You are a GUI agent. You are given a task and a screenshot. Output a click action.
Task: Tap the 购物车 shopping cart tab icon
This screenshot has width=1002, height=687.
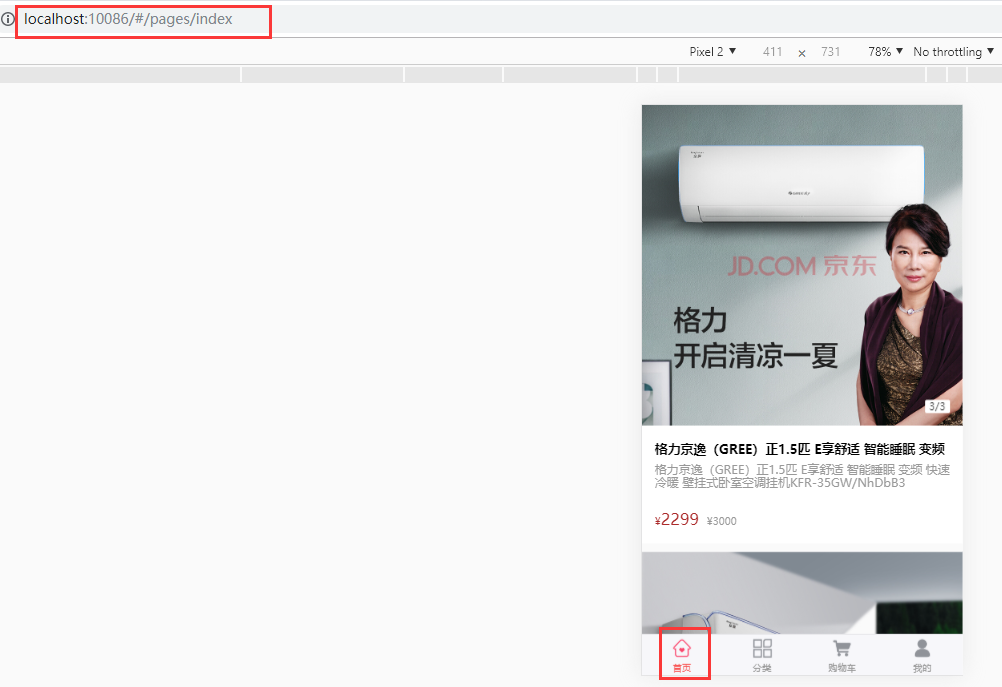(x=842, y=649)
